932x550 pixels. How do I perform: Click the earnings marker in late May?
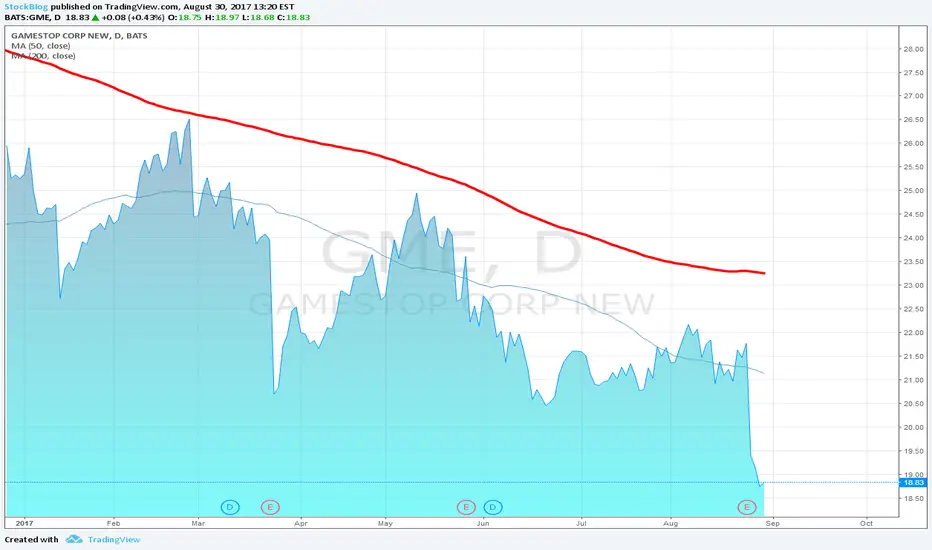pos(466,507)
